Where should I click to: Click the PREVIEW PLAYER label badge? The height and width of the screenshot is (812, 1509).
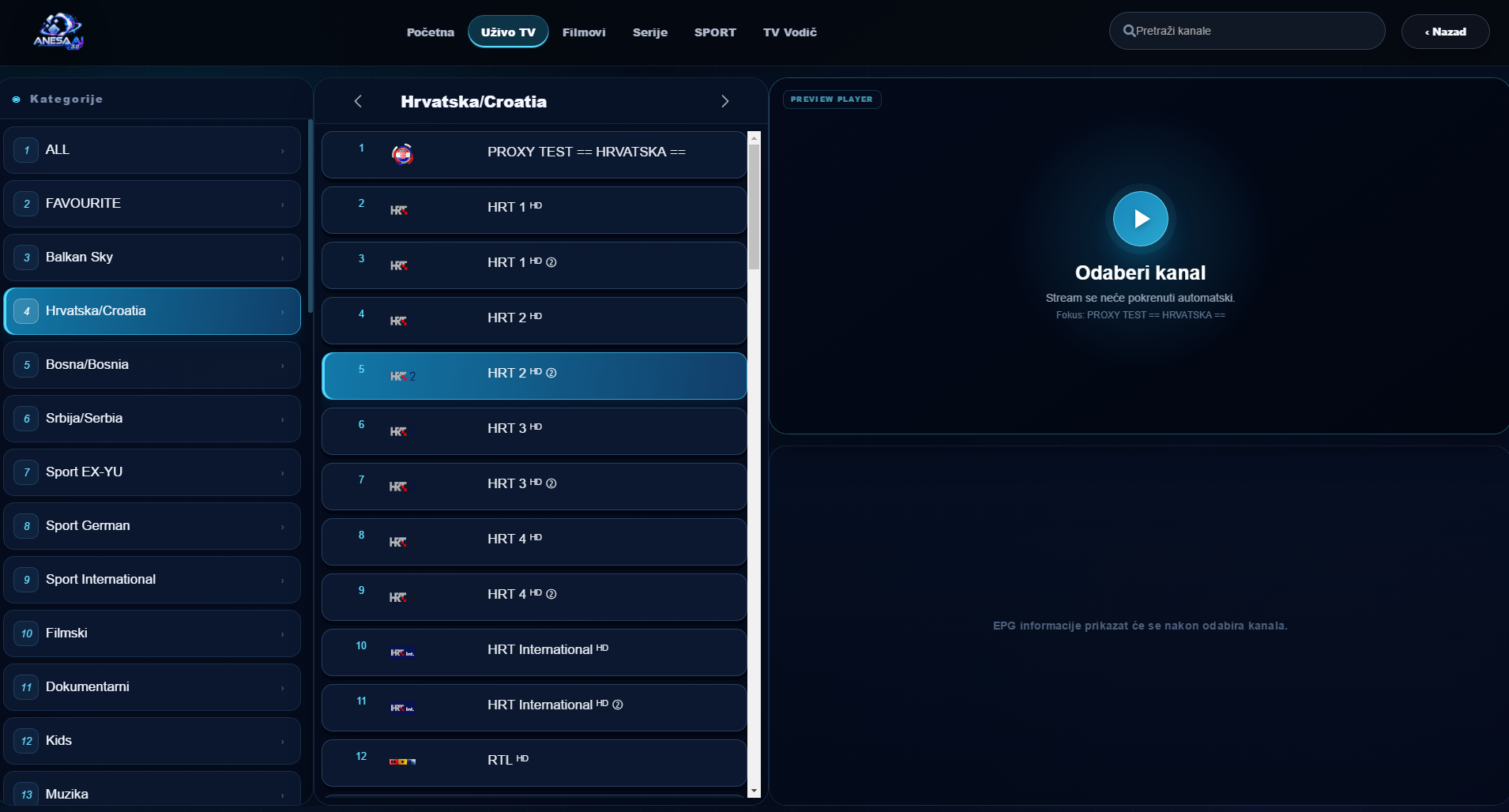tap(832, 100)
